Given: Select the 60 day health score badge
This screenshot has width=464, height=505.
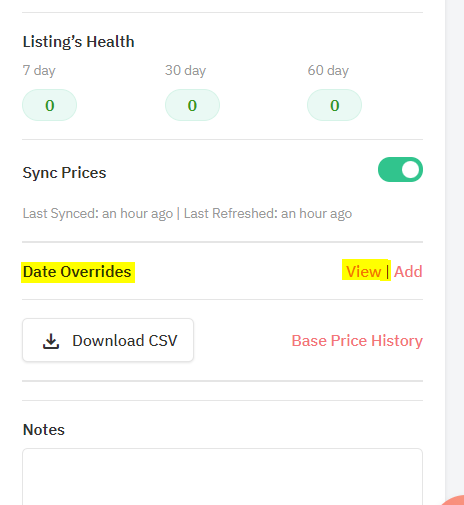Looking at the screenshot, I should [x=334, y=105].
